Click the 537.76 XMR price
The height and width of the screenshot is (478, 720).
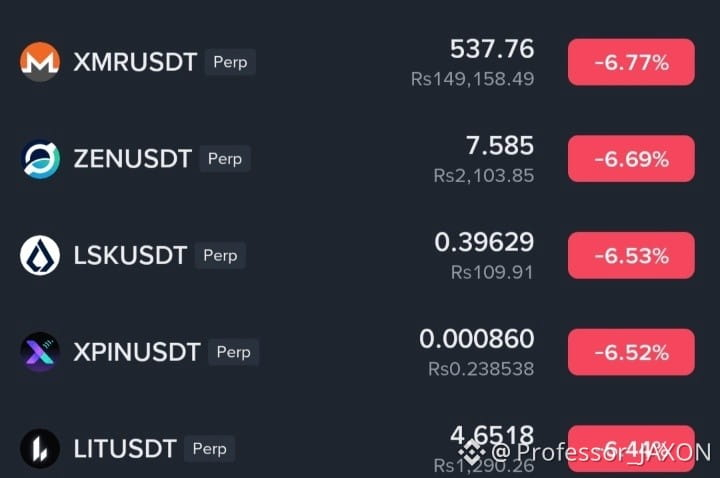(492, 49)
